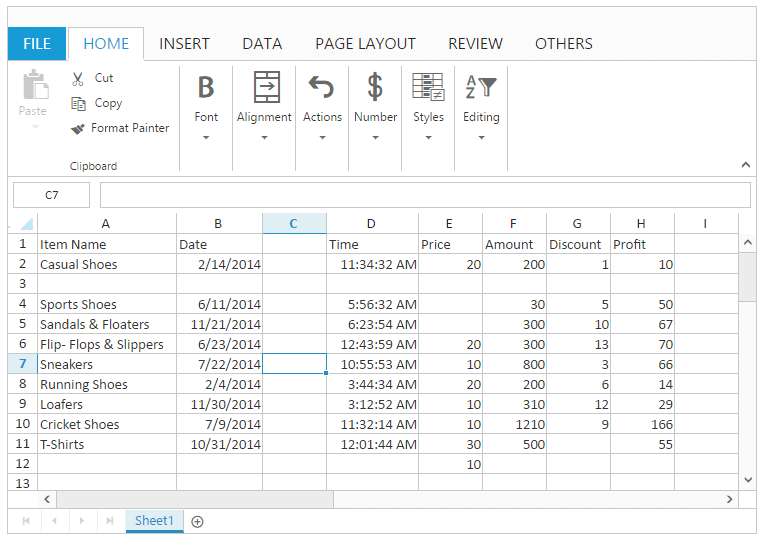
Task: Click the Name Box showing C7
Action: pyautogui.click(x=52, y=195)
